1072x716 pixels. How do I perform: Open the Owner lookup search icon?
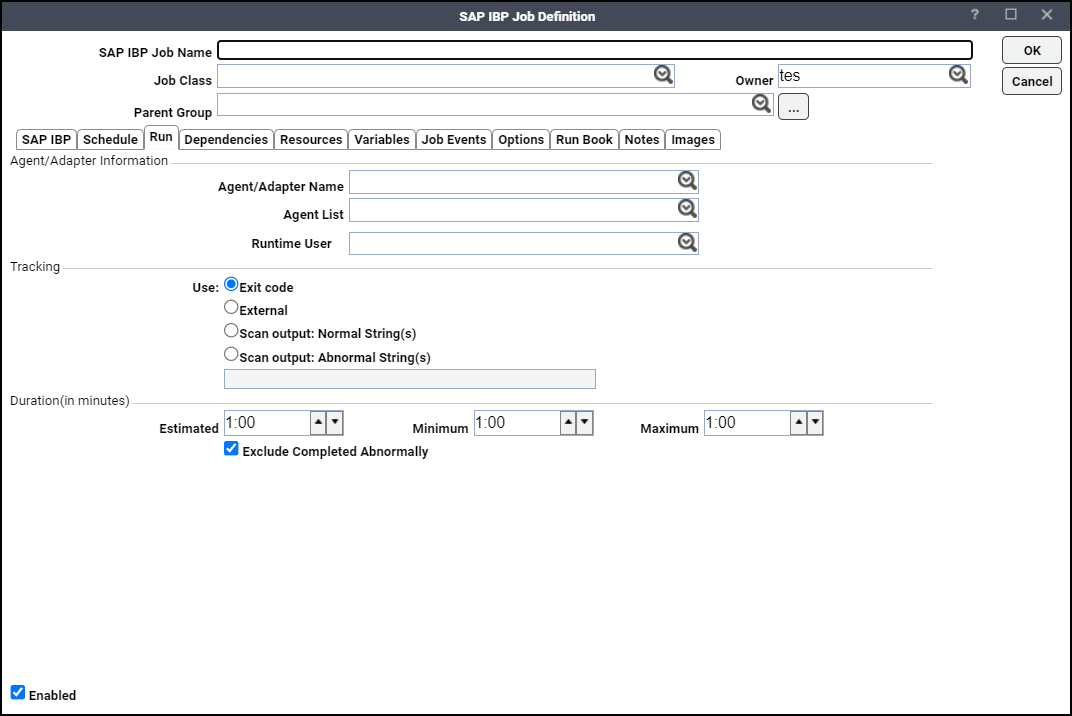(x=959, y=75)
